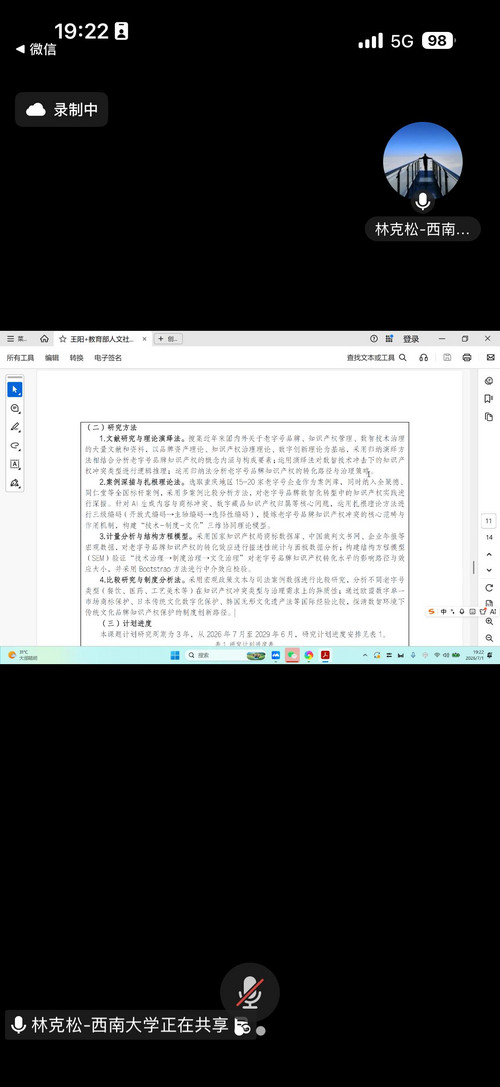Screen dimensions: 500x1087
Task: Open the bookmarks panel icon on right
Action: click(489, 399)
